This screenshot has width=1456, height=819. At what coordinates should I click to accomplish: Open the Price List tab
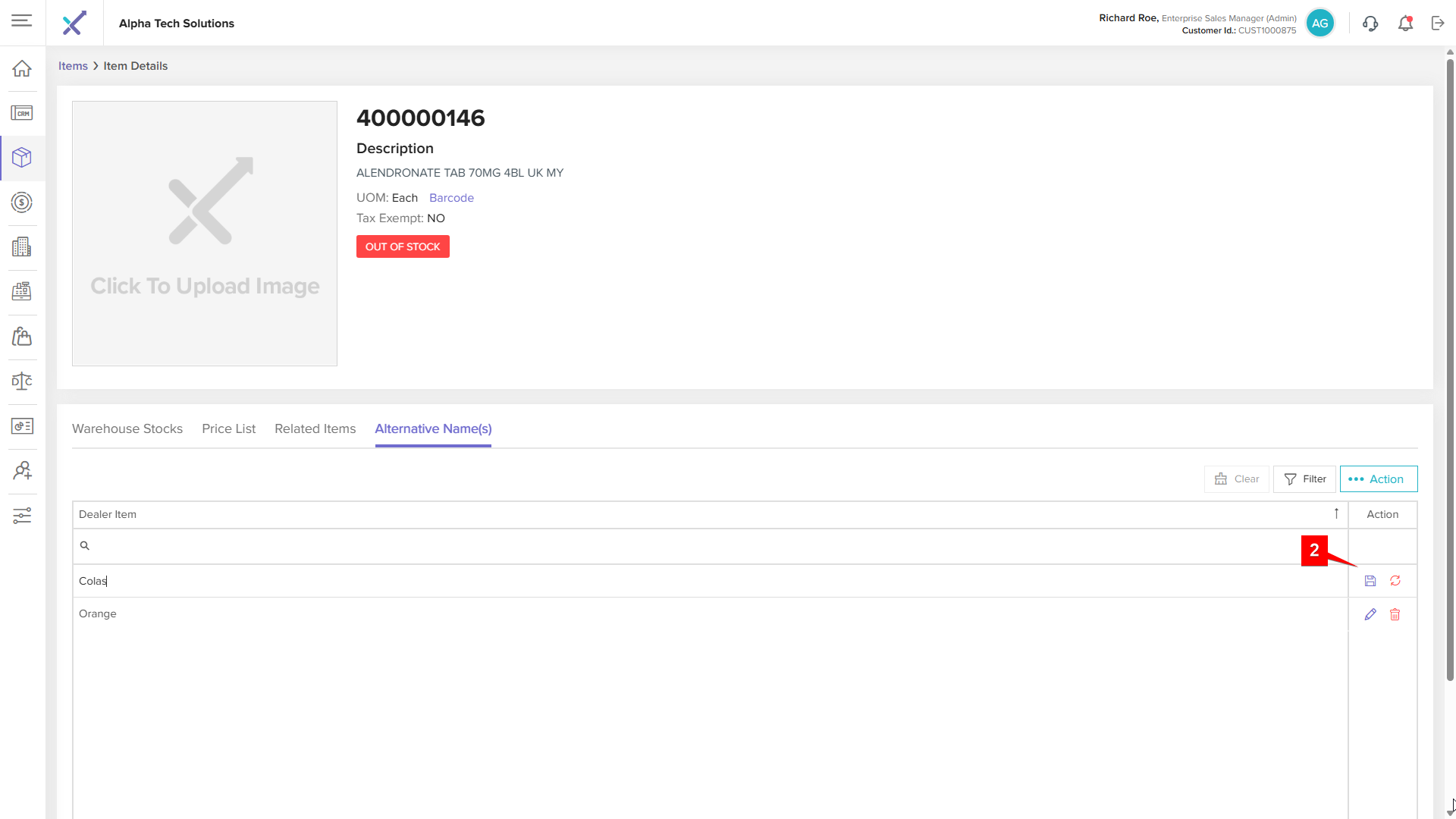[x=228, y=428]
